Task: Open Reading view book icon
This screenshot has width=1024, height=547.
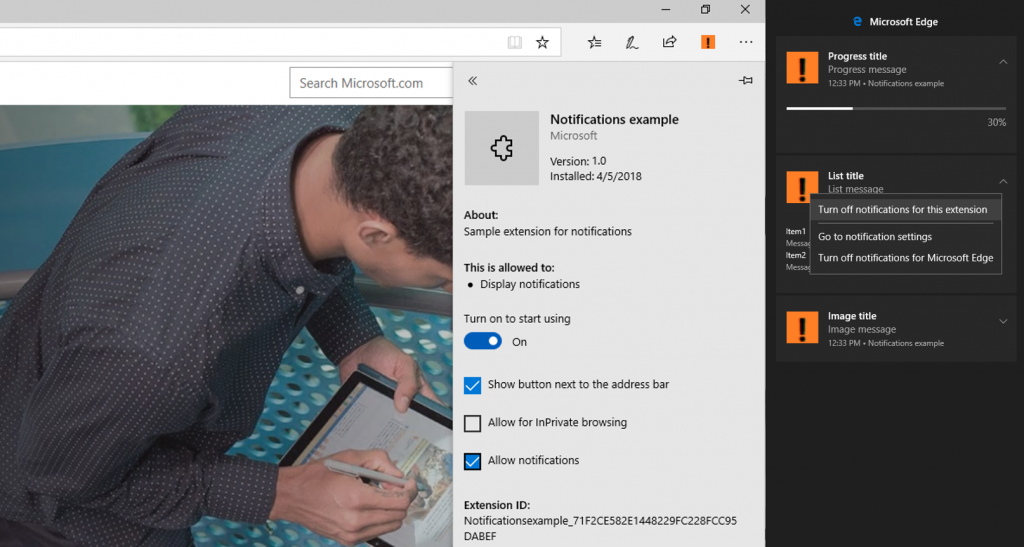Action: pos(515,42)
